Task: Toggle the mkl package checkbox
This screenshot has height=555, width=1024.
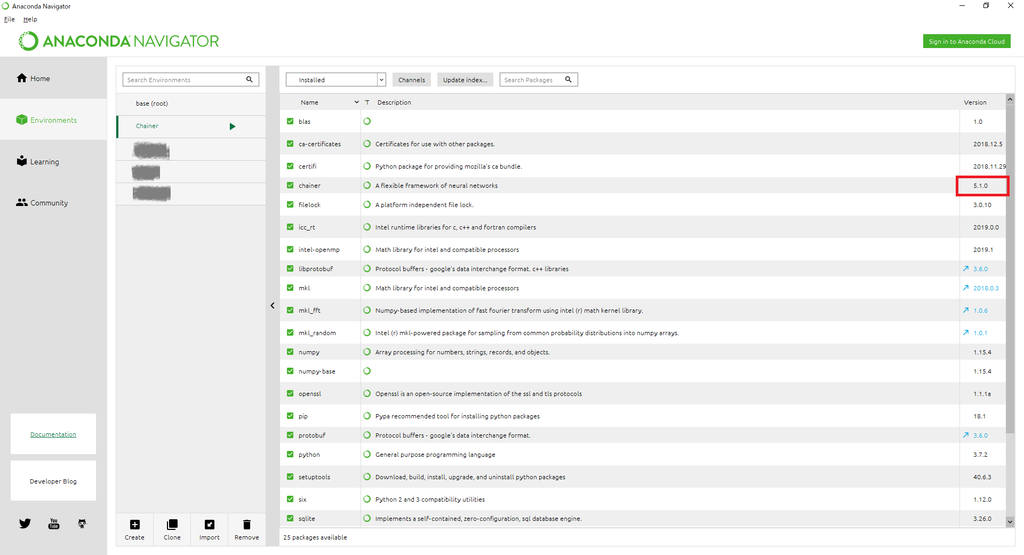Action: 290,287
